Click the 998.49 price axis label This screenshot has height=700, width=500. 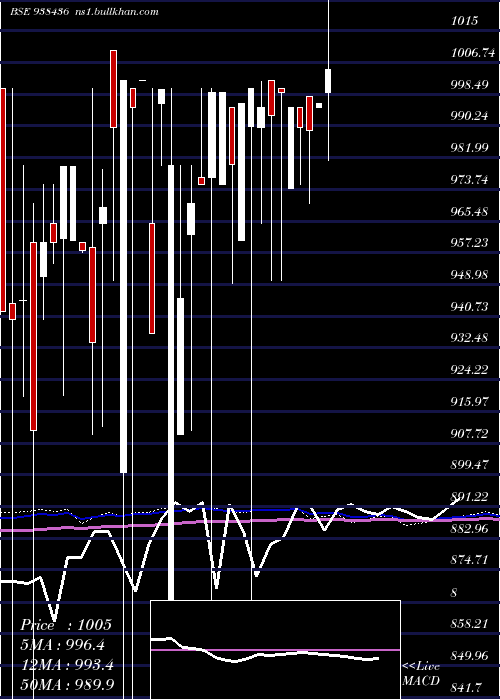point(469,84)
